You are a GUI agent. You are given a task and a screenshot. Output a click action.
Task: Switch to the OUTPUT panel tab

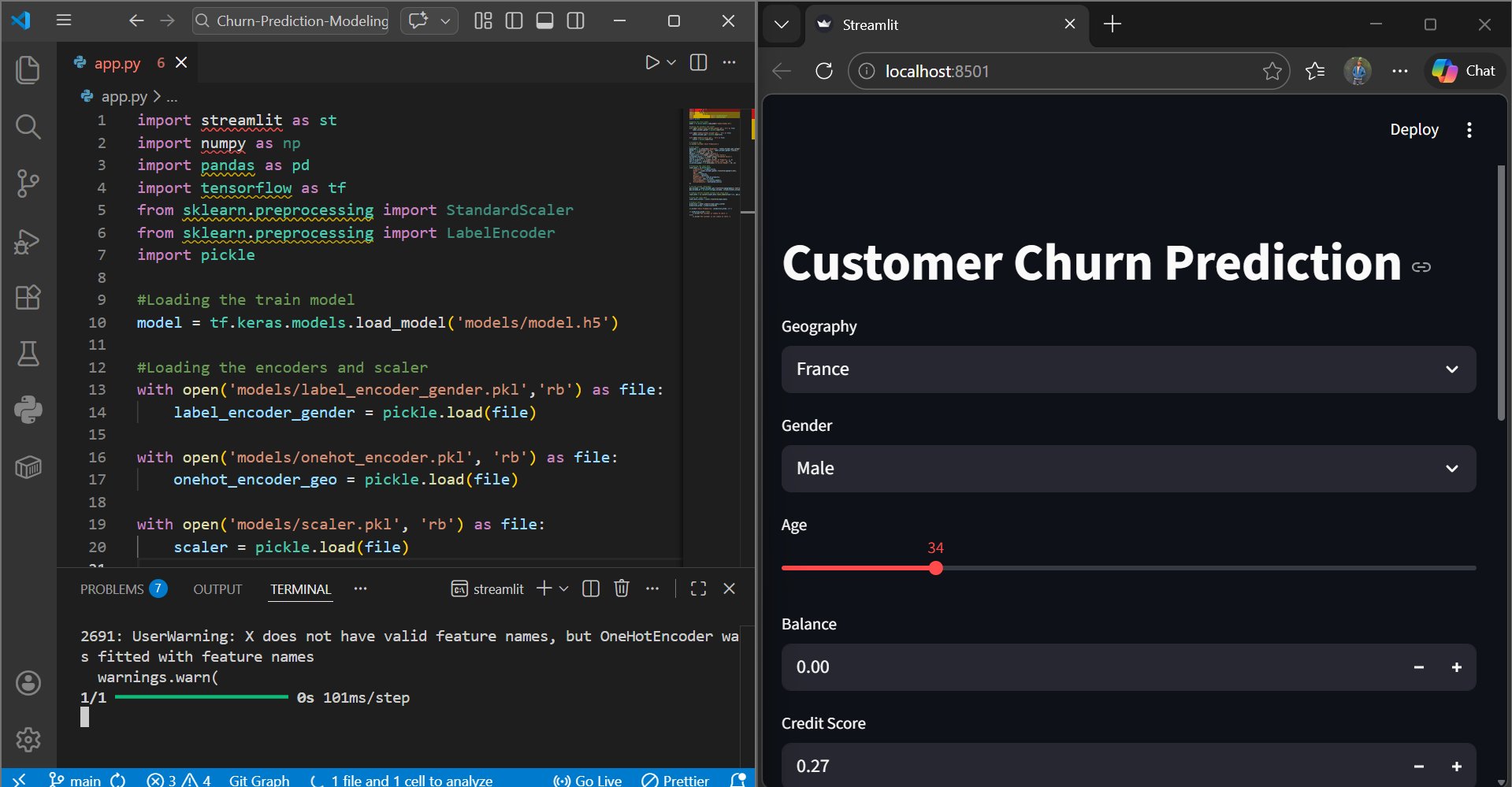coord(217,589)
